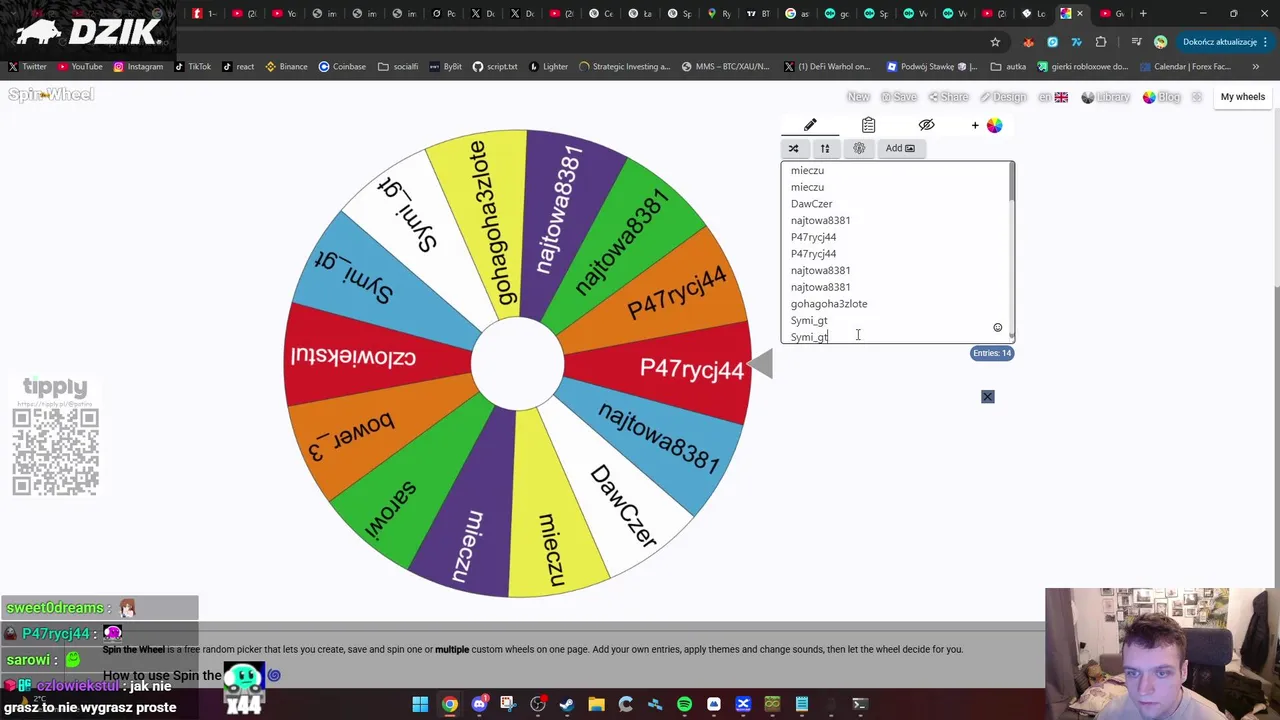The image size is (1280, 720).
Task: Open the media control playlist icon
Action: 1136,42
